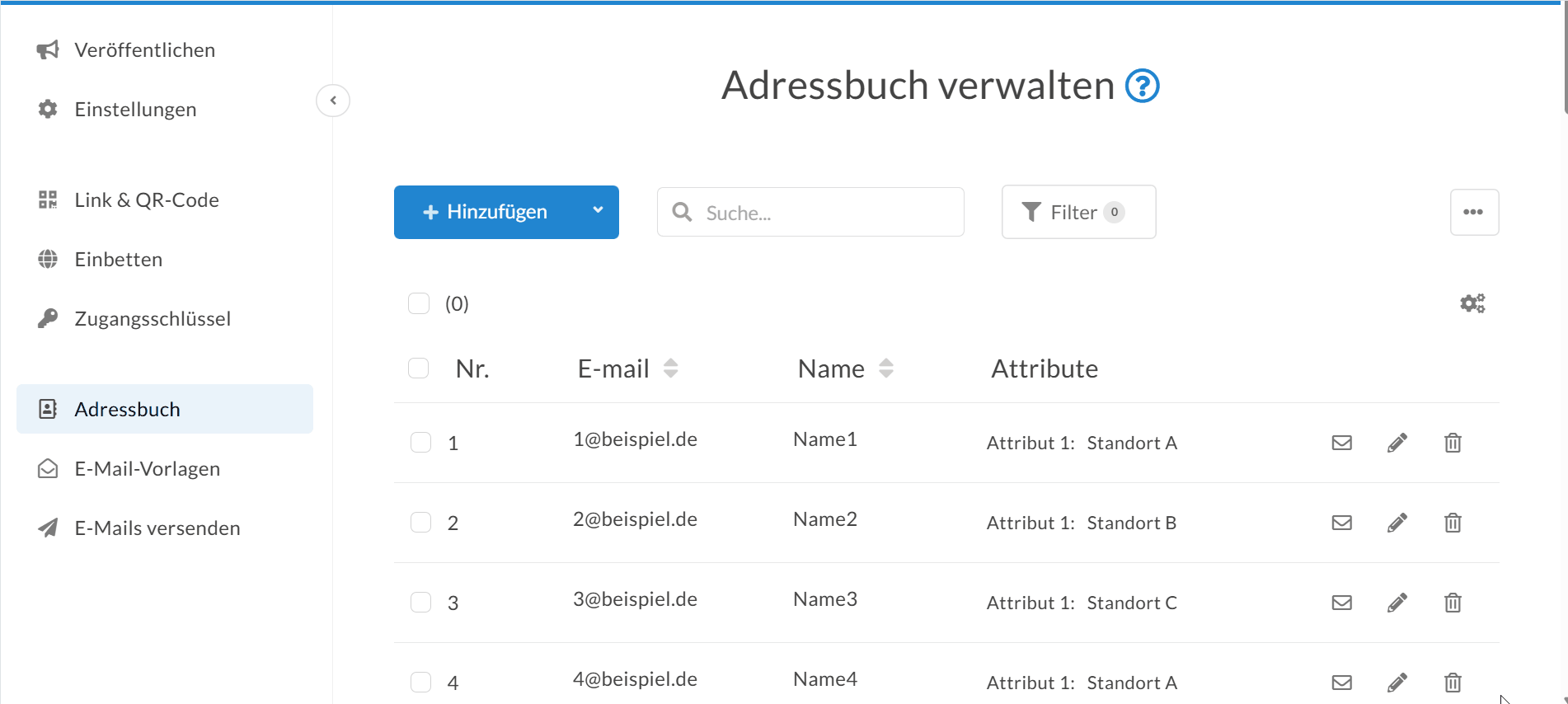This screenshot has height=704, width=1568.
Task: Go to Link & QR-Code
Action: click(x=165, y=199)
